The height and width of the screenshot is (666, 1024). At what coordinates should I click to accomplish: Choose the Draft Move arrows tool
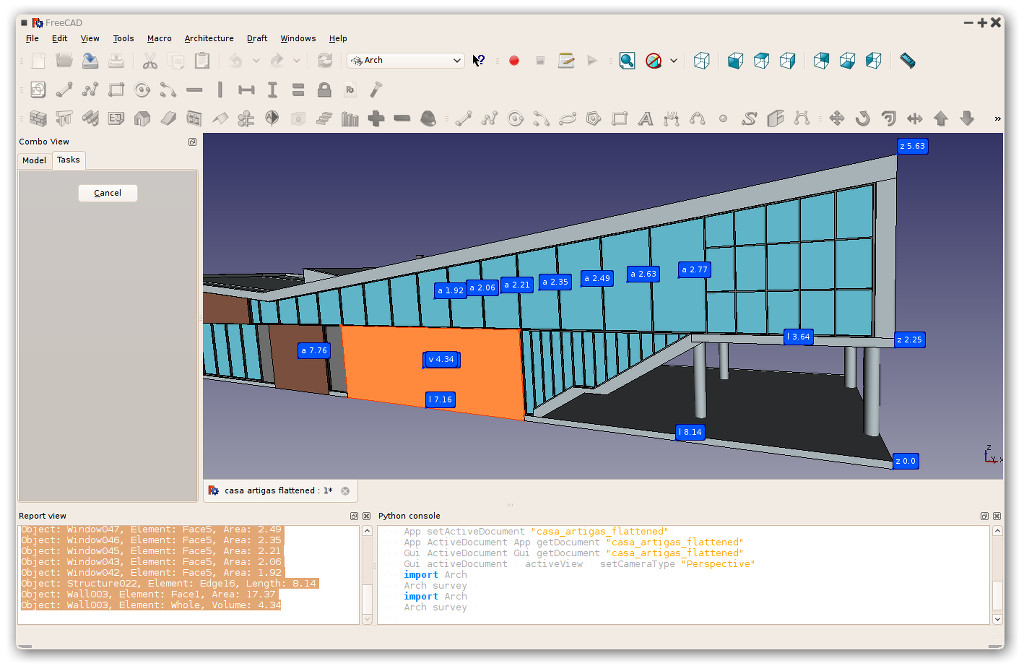[x=837, y=118]
